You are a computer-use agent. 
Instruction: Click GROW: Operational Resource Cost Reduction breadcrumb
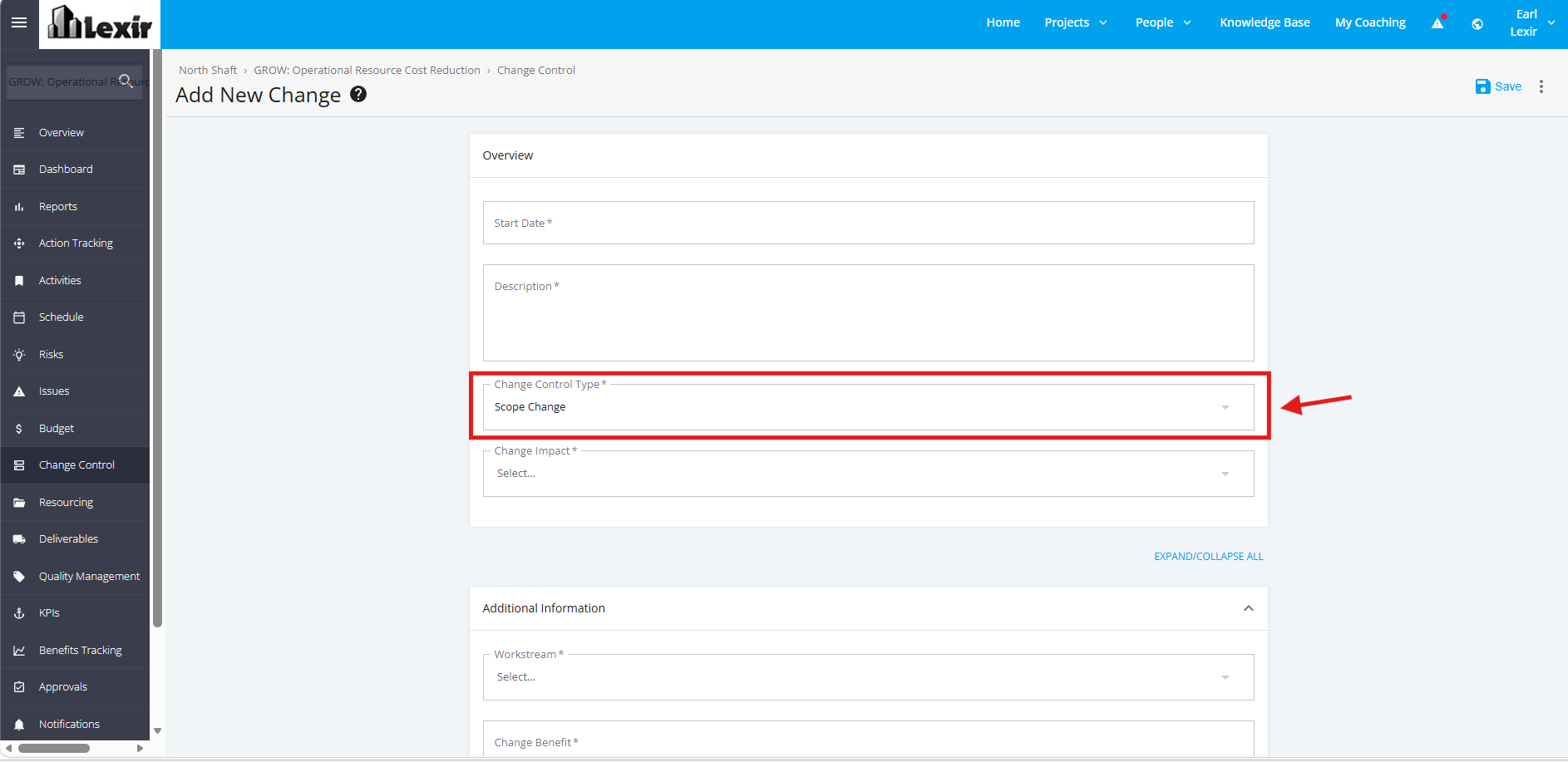(367, 71)
